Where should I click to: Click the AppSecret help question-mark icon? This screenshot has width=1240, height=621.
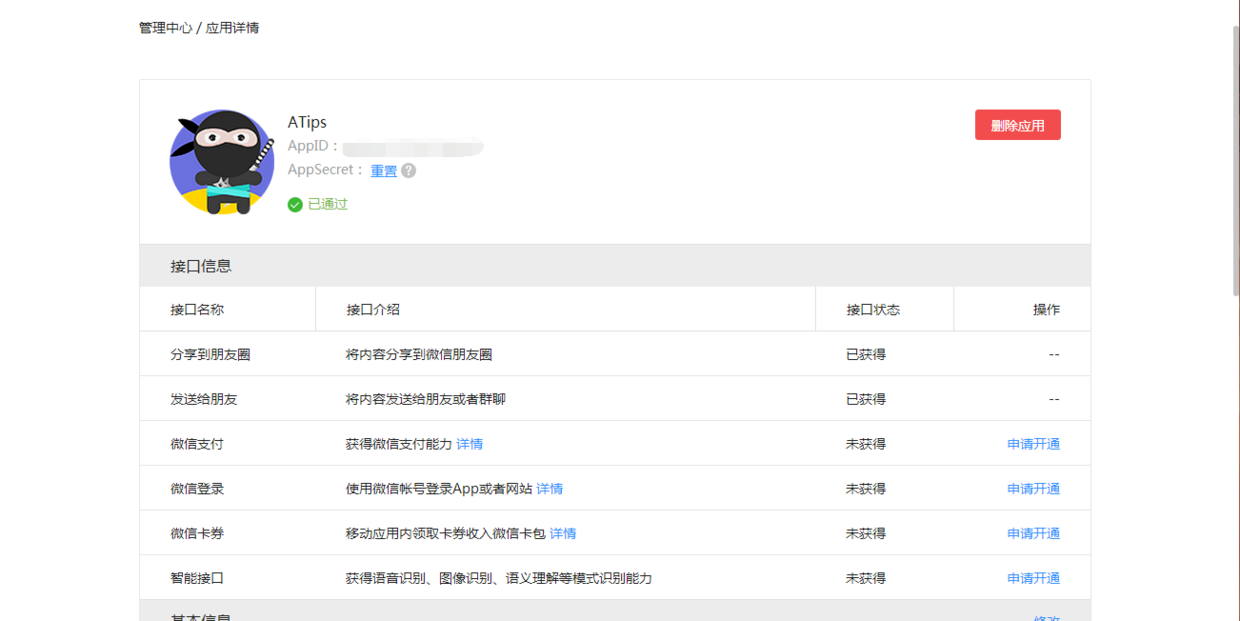[x=408, y=171]
